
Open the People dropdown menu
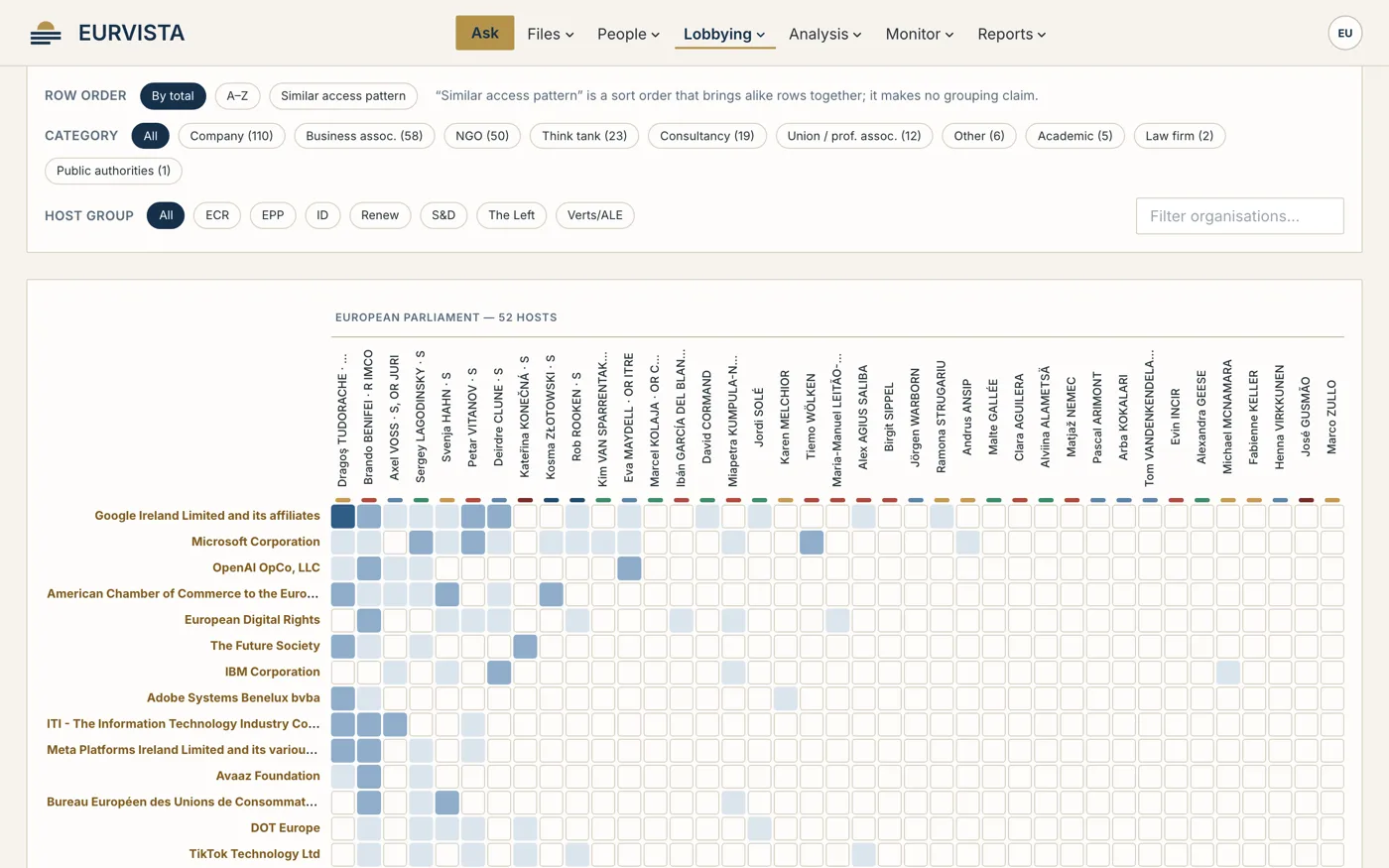(x=628, y=34)
